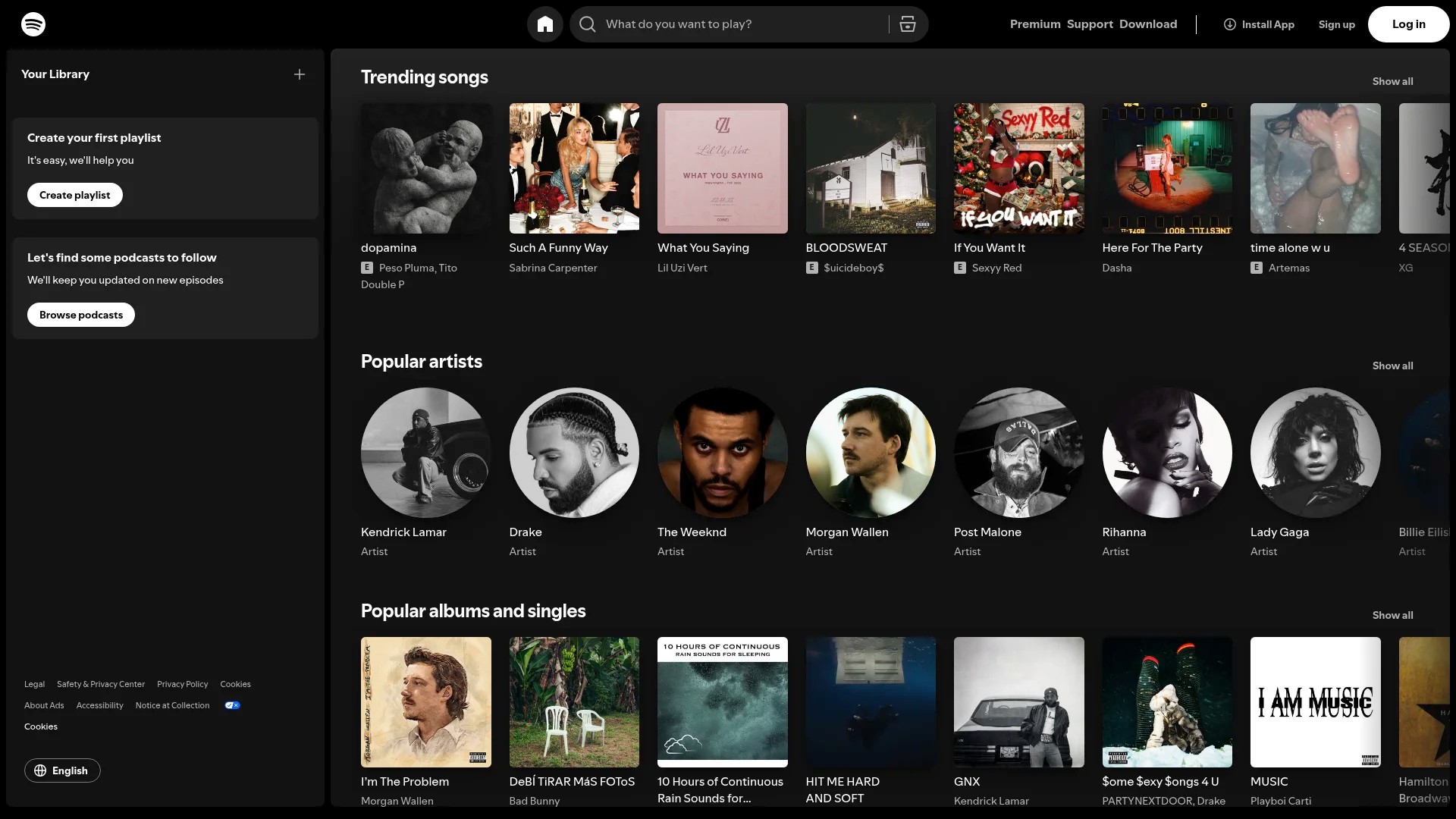Show all Popular artists
Image resolution: width=1456 pixels, height=819 pixels.
(x=1393, y=366)
